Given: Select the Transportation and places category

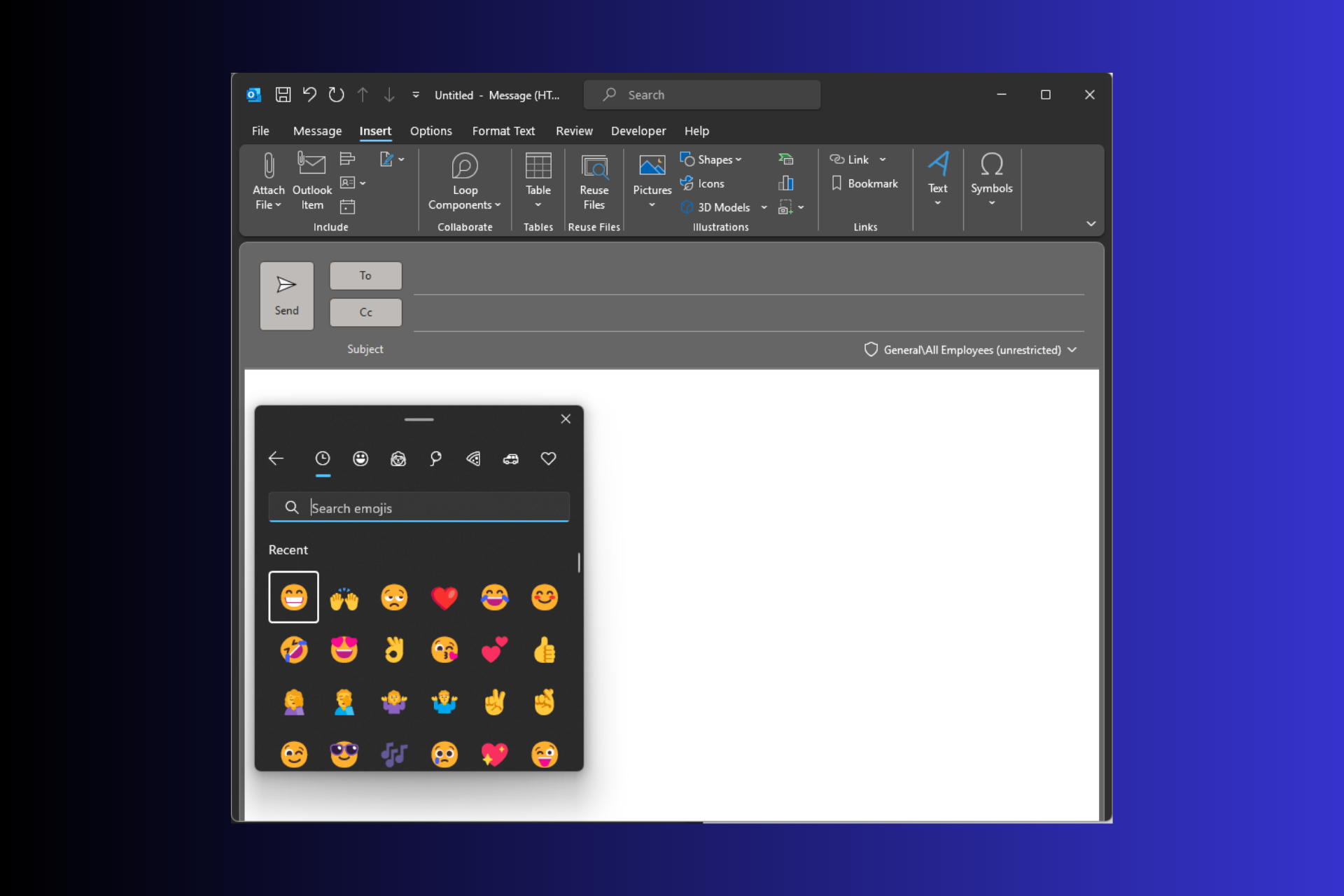Looking at the screenshot, I should [x=511, y=458].
